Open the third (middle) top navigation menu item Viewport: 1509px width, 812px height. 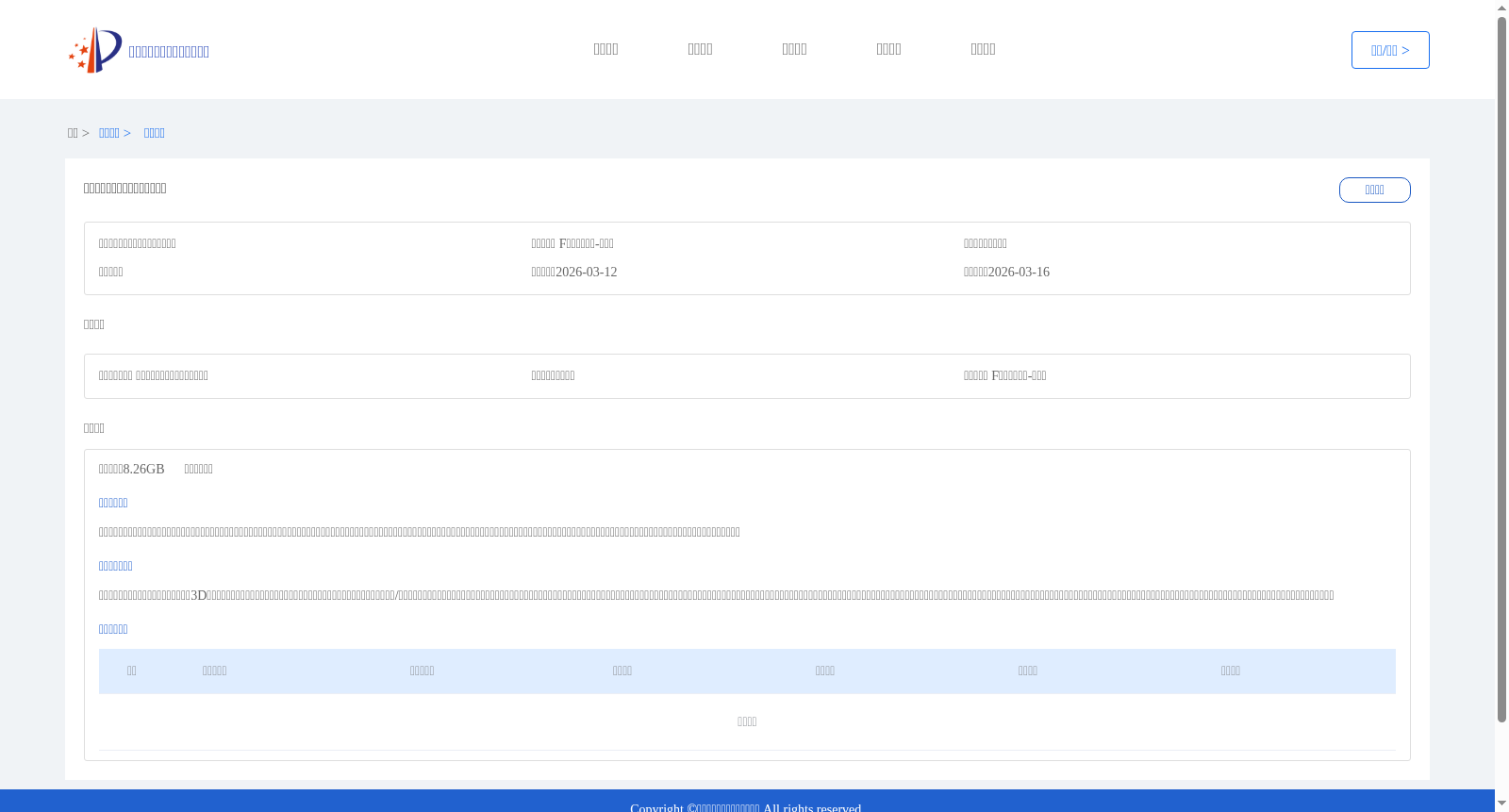coord(794,49)
